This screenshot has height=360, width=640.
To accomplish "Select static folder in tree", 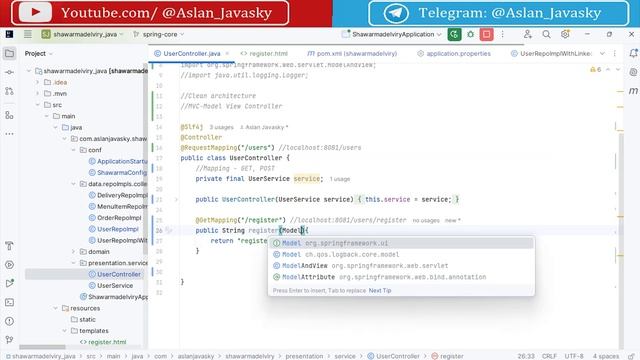I will pyautogui.click(x=87, y=320).
